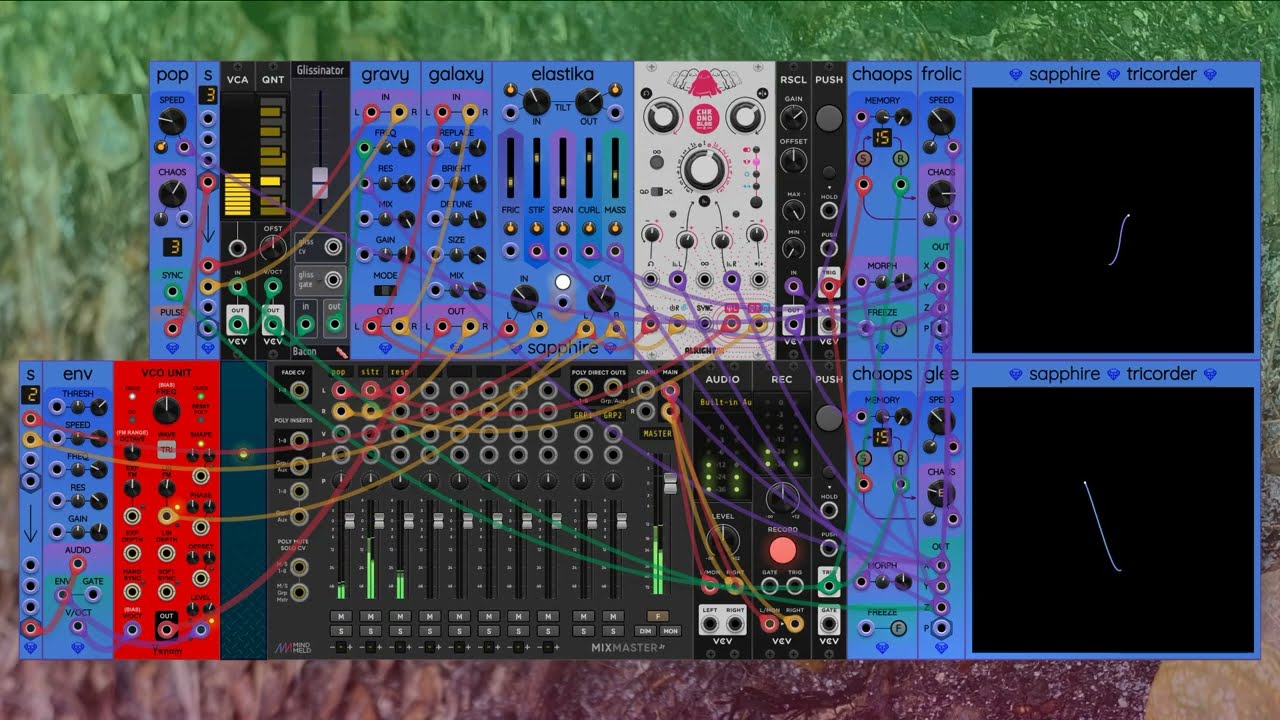The height and width of the screenshot is (720, 1280).
Task: Click the frolic CHAOS knob
Action: coord(940,194)
